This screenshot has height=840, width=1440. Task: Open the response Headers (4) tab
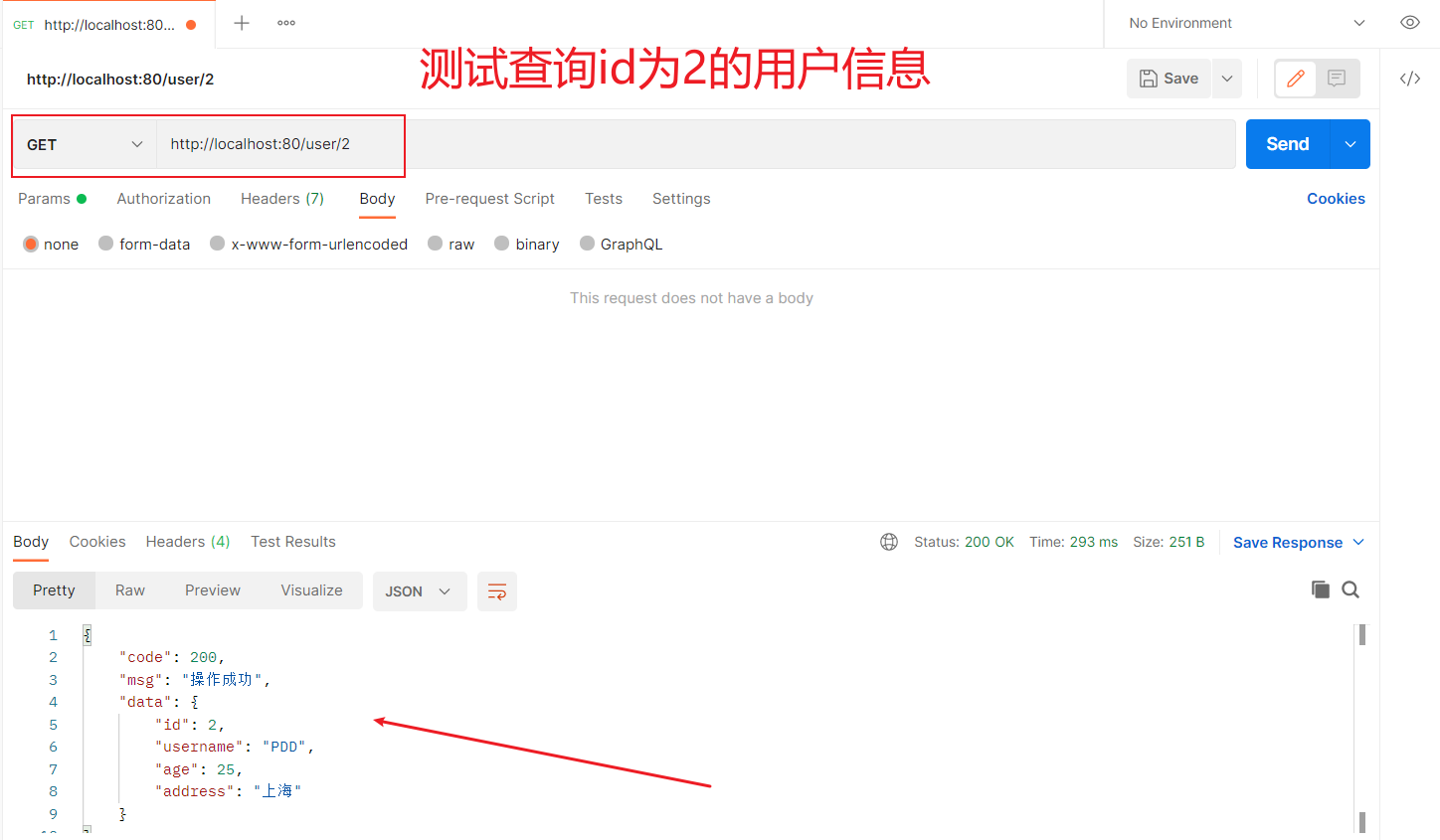[x=188, y=542]
